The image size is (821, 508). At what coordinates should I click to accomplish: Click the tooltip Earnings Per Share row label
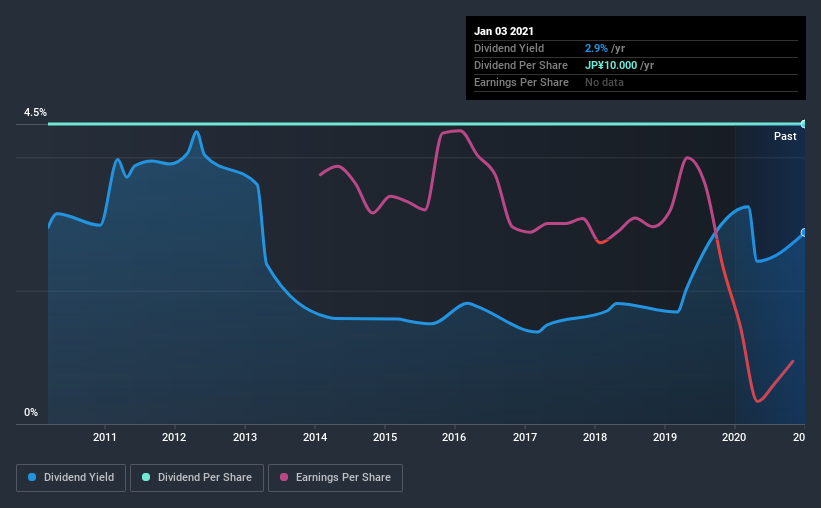[521, 82]
